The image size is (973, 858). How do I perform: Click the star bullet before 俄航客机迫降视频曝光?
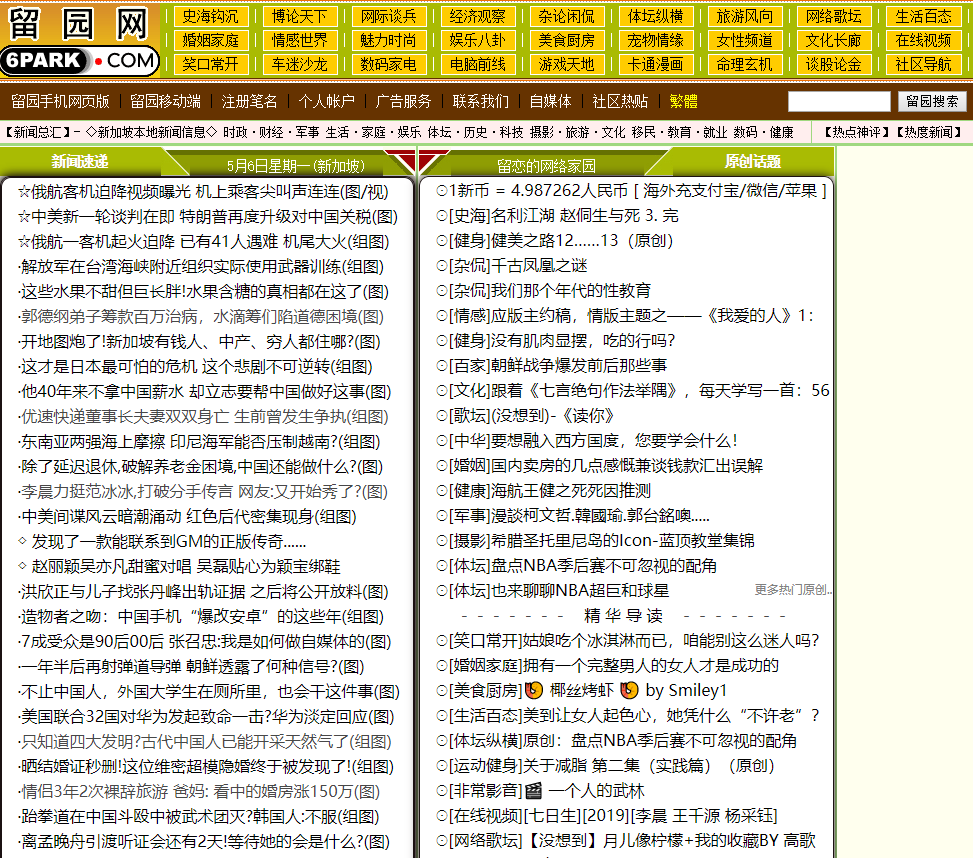(24, 192)
